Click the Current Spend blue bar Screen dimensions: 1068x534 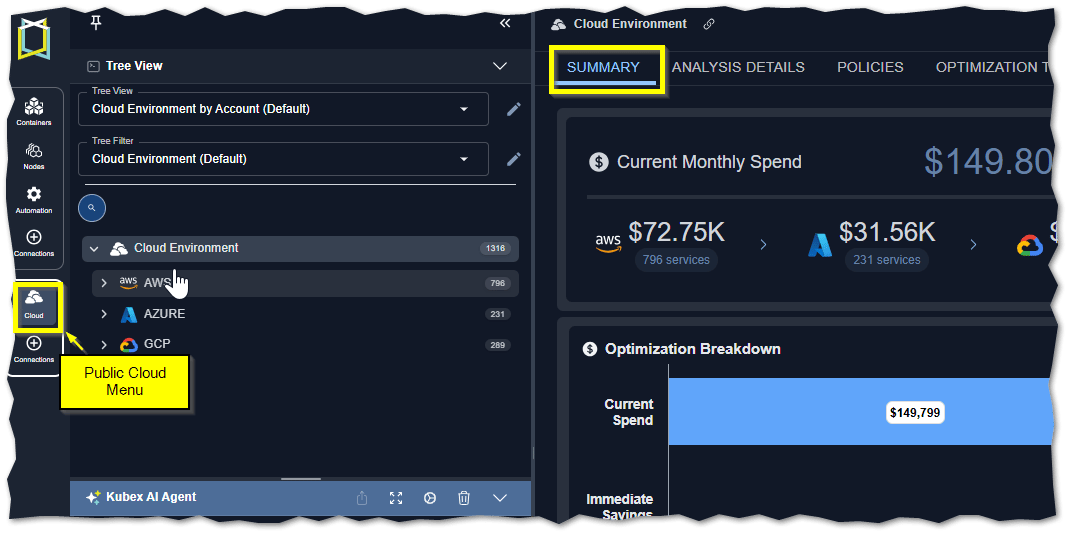[861, 412]
